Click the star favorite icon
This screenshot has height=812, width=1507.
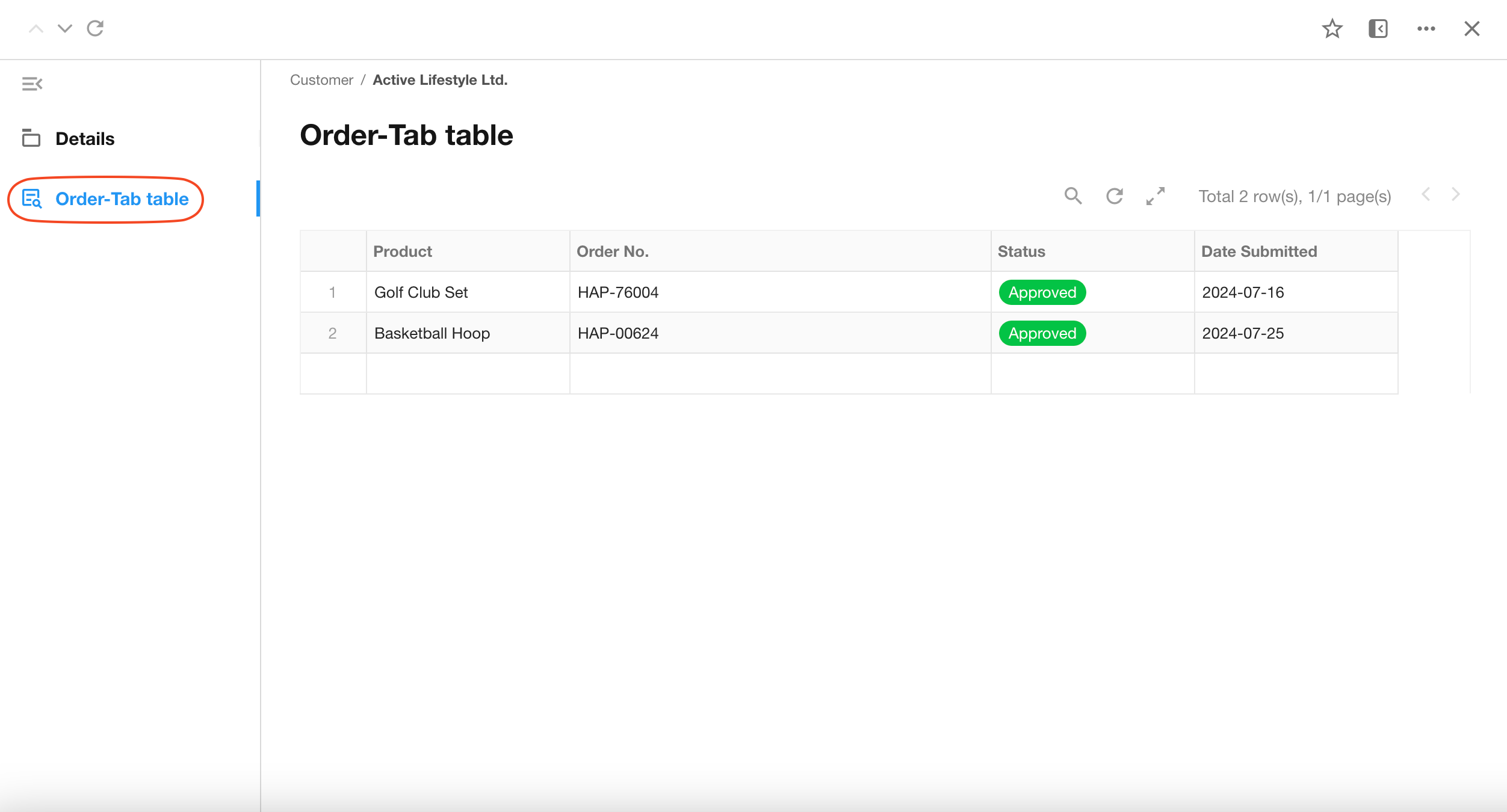point(1332,29)
